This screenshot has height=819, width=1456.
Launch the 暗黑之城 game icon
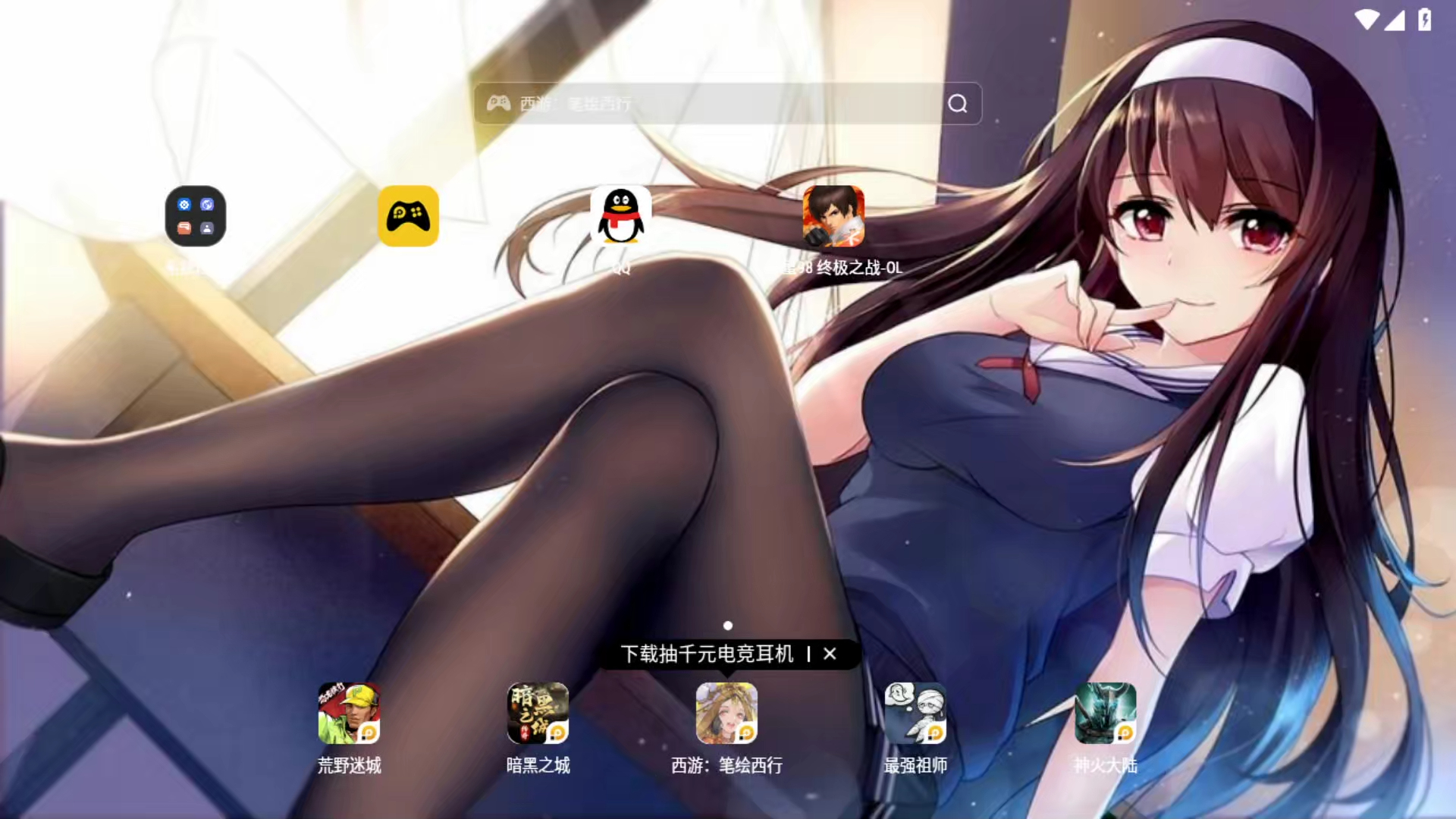538,713
